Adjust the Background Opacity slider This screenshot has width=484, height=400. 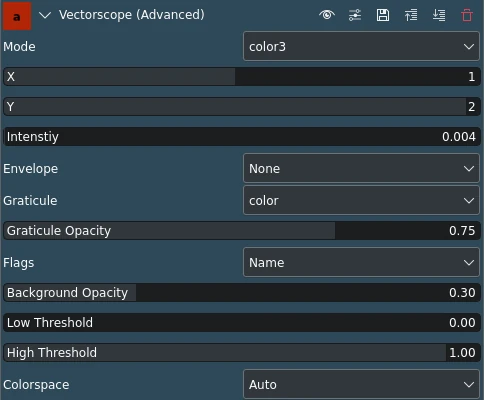[242, 293]
